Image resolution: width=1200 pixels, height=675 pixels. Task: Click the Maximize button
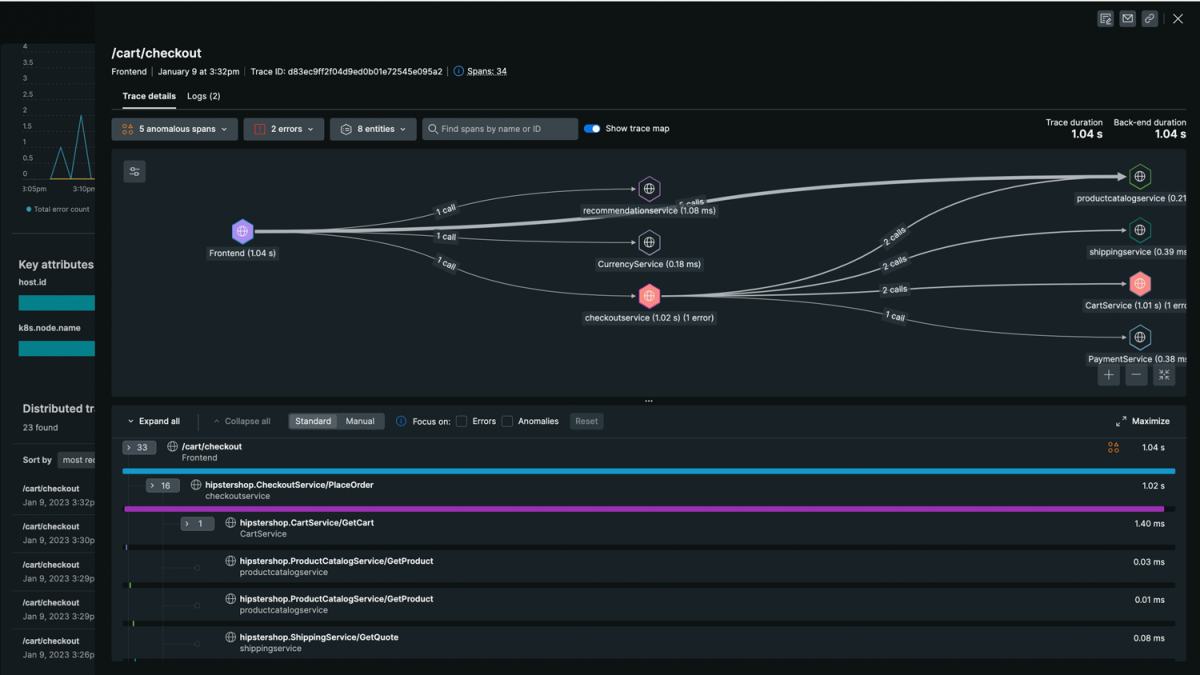pos(1142,421)
